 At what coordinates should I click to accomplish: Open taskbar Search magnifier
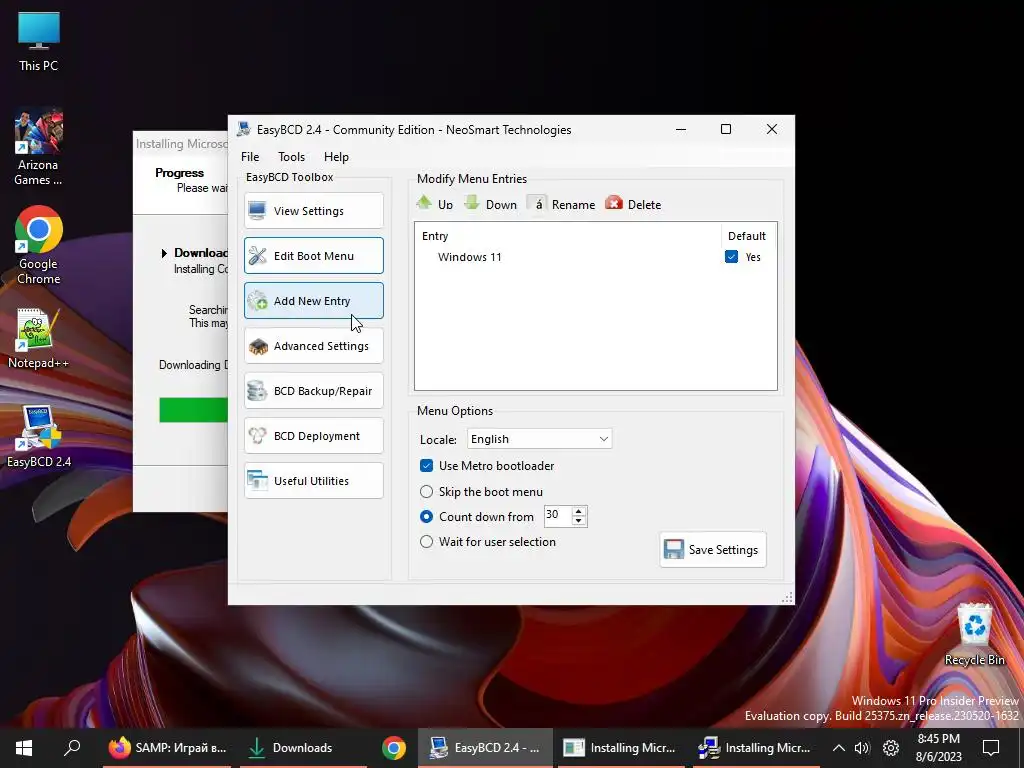point(72,748)
